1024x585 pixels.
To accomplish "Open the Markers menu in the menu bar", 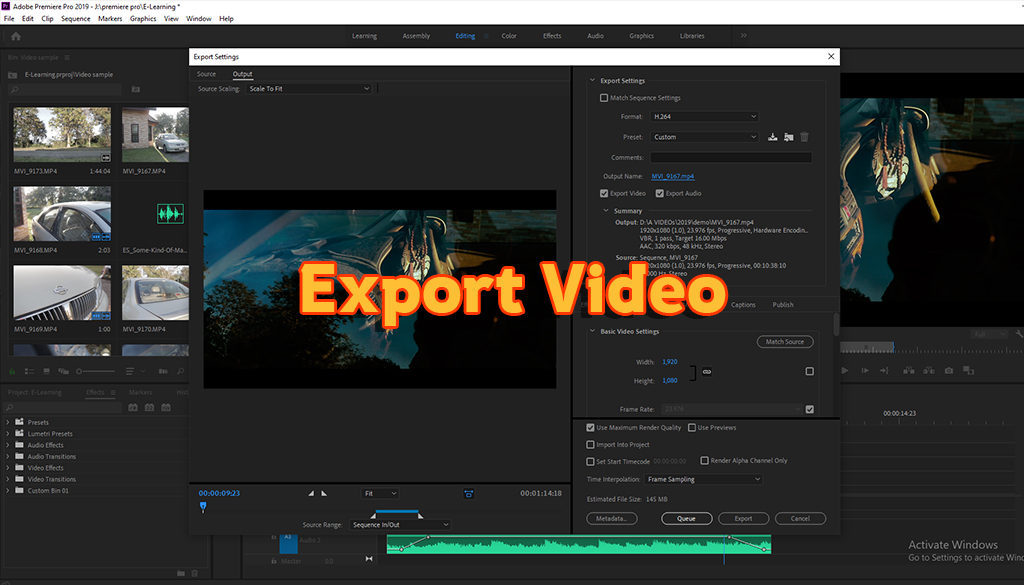I will (110, 18).
